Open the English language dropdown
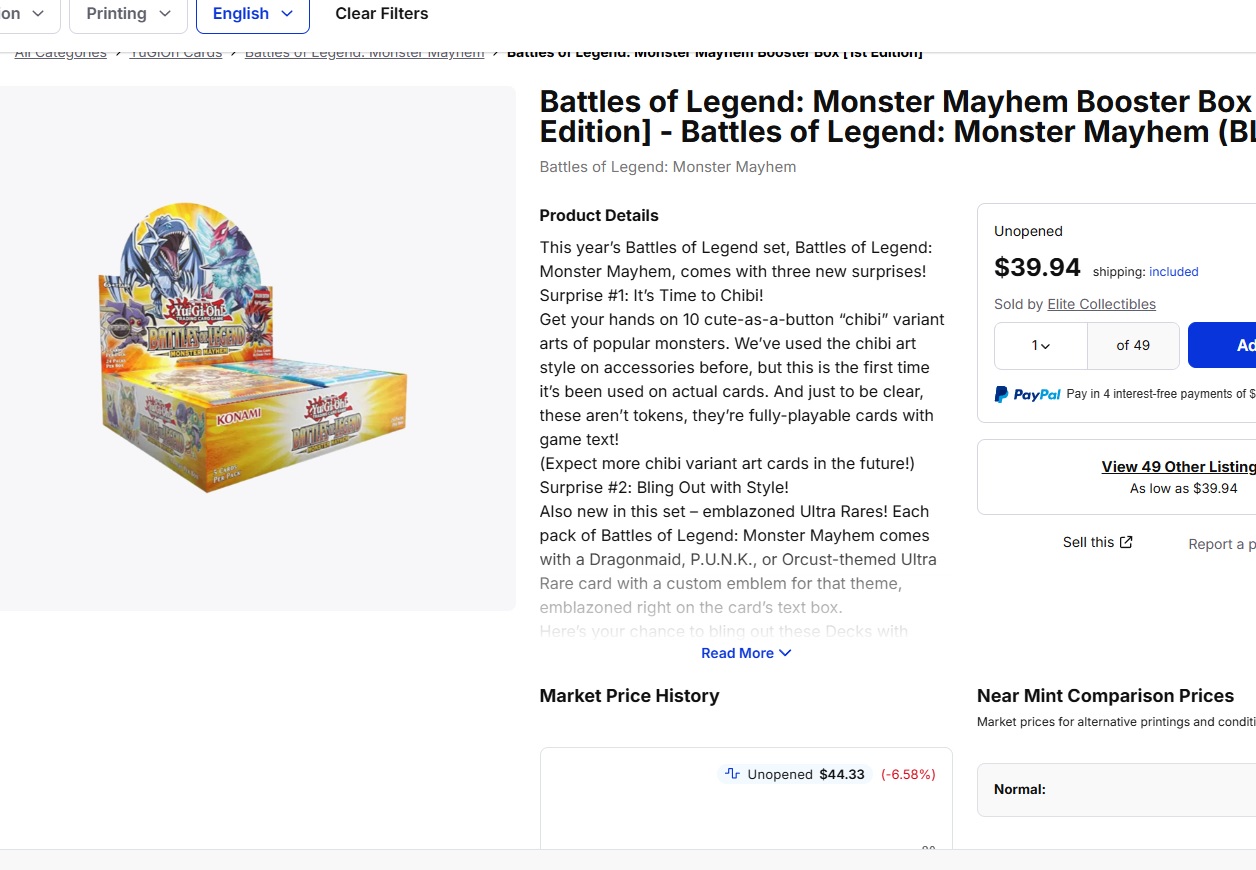This screenshot has width=1256, height=870. coord(252,14)
